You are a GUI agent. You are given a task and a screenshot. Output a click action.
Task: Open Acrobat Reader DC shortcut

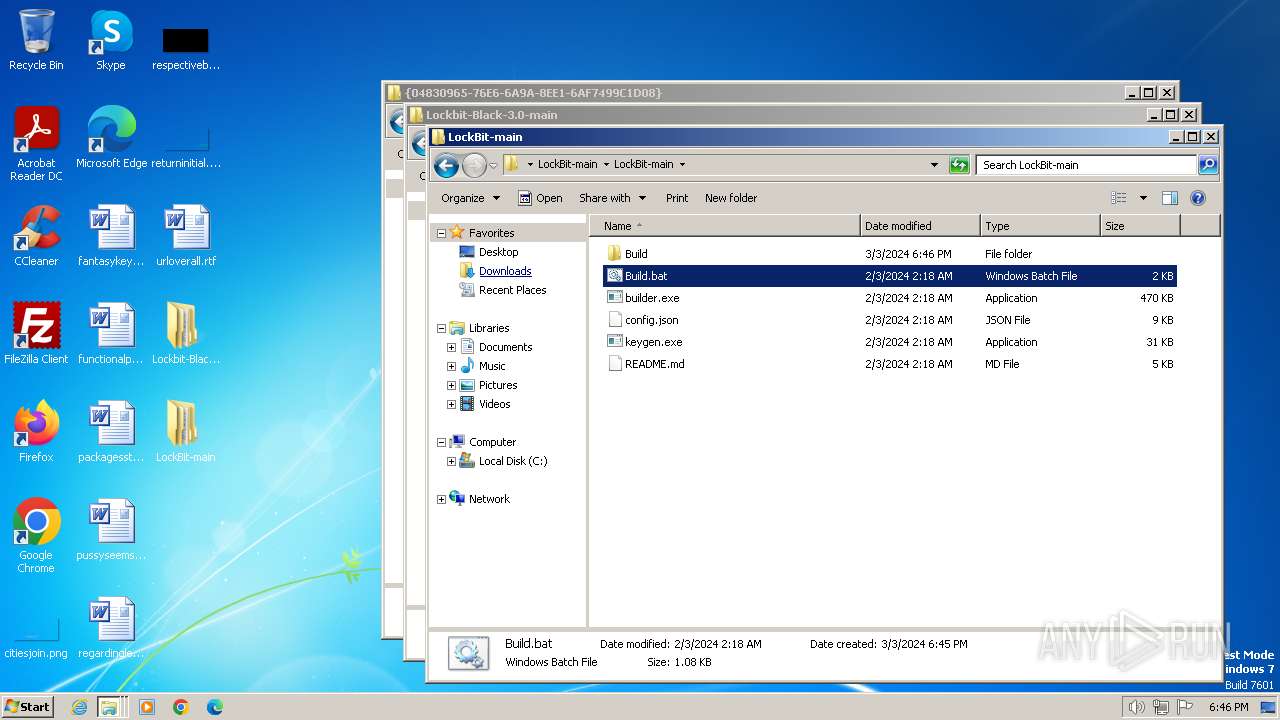[36, 144]
